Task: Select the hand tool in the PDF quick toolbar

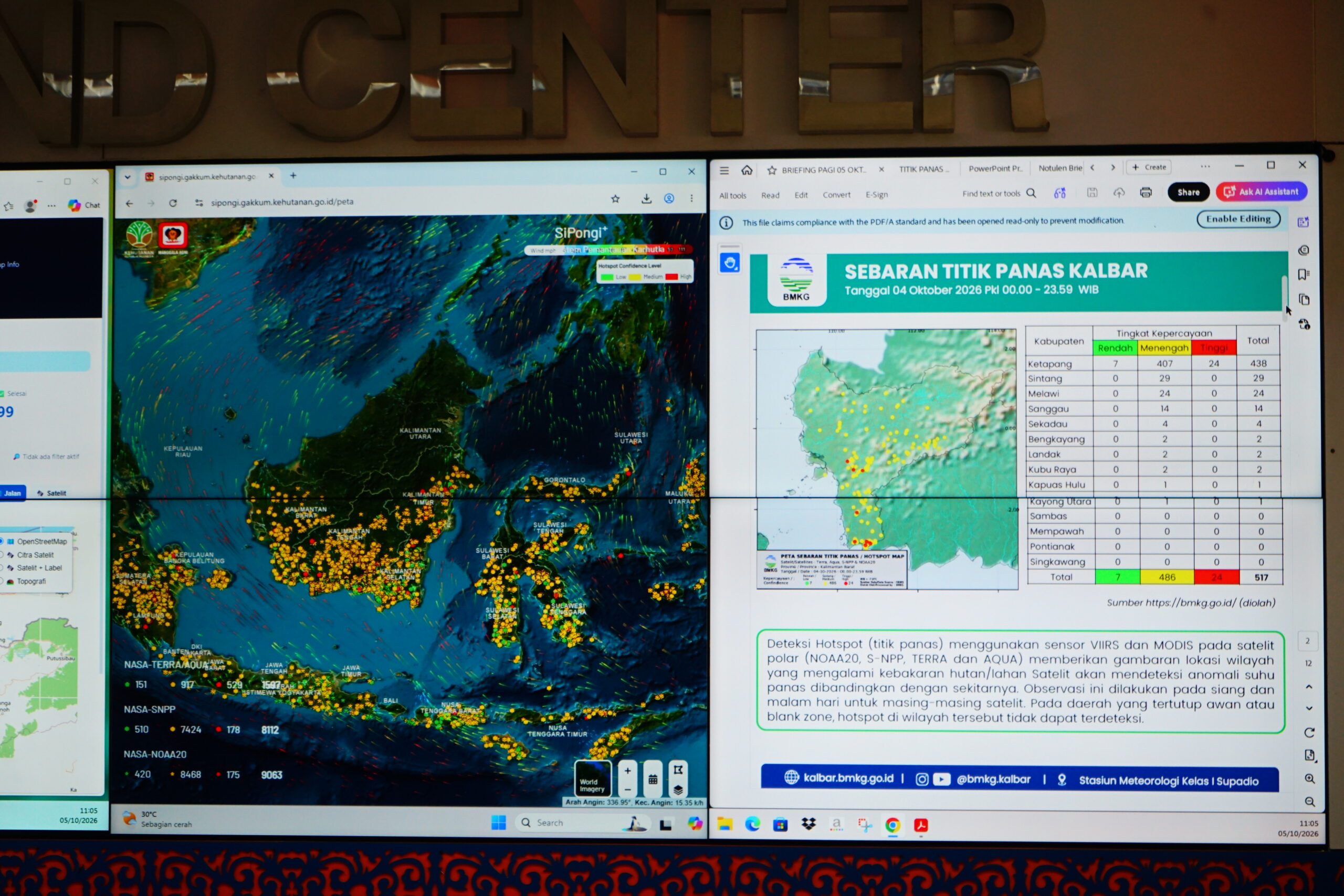Action: [730, 263]
